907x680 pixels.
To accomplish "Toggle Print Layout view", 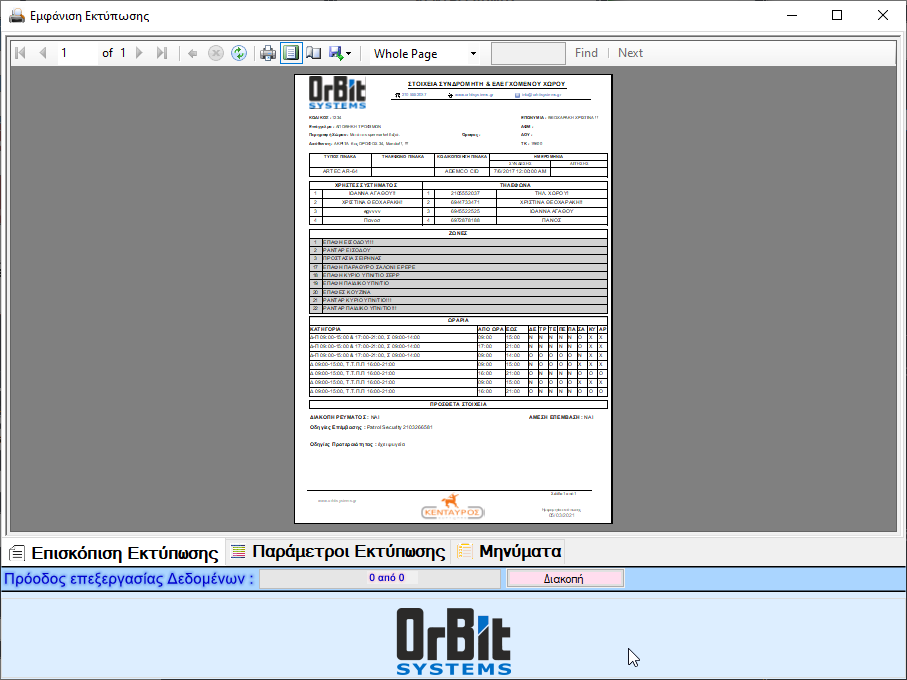I will tap(291, 53).
